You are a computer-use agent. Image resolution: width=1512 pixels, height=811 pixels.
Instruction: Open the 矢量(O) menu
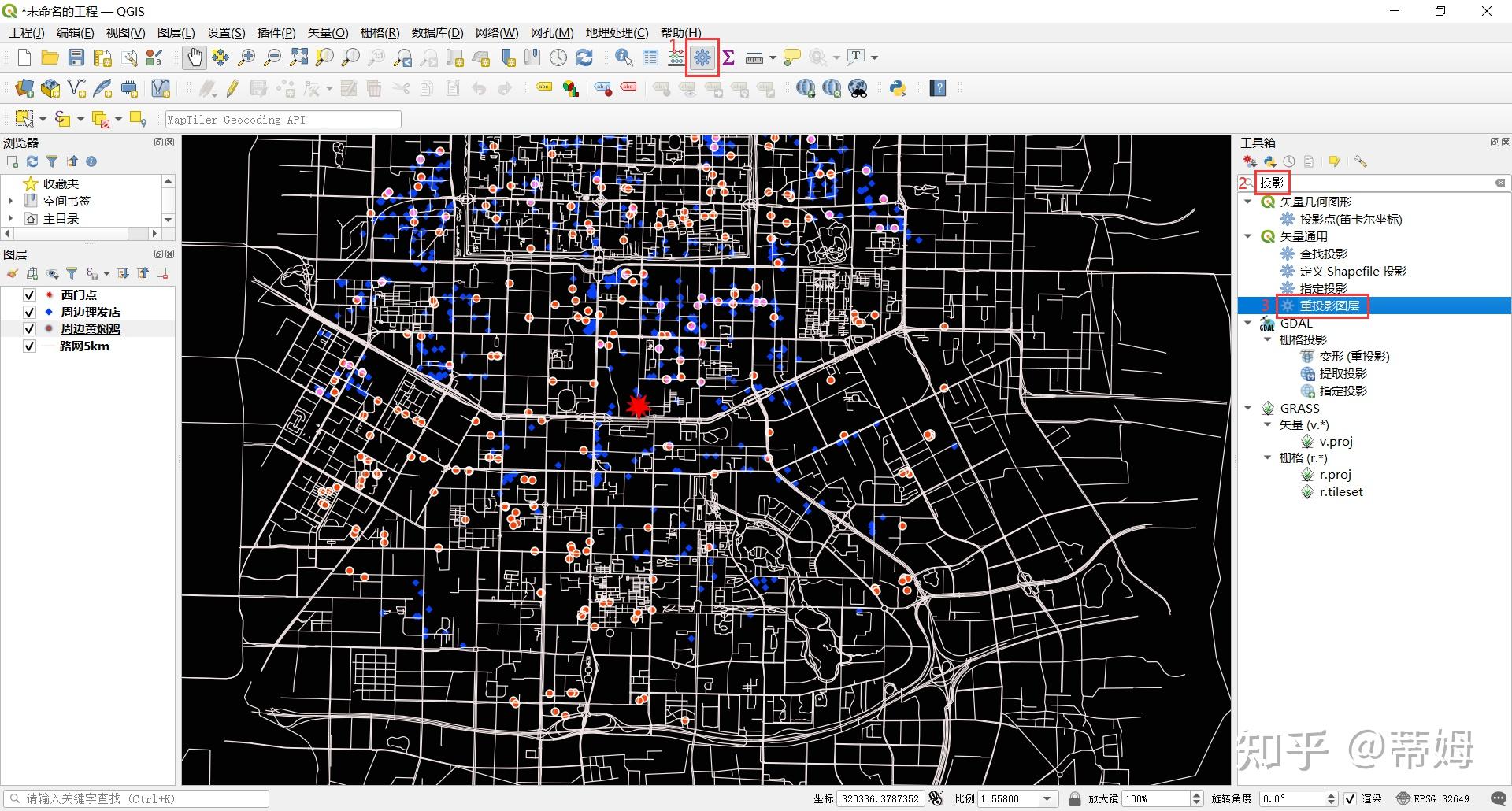(328, 32)
